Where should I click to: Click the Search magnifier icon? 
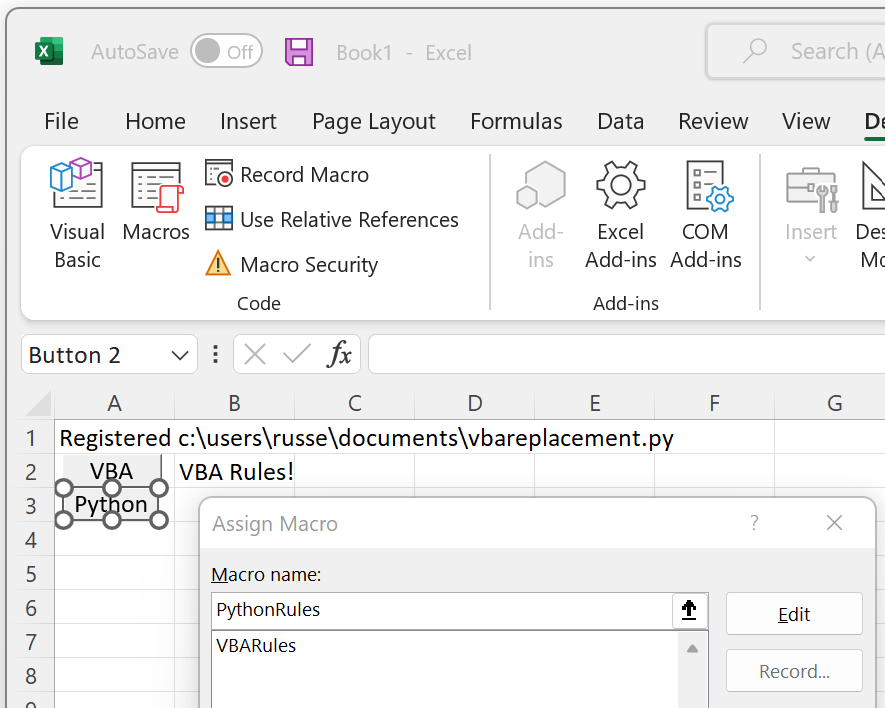[x=755, y=51]
